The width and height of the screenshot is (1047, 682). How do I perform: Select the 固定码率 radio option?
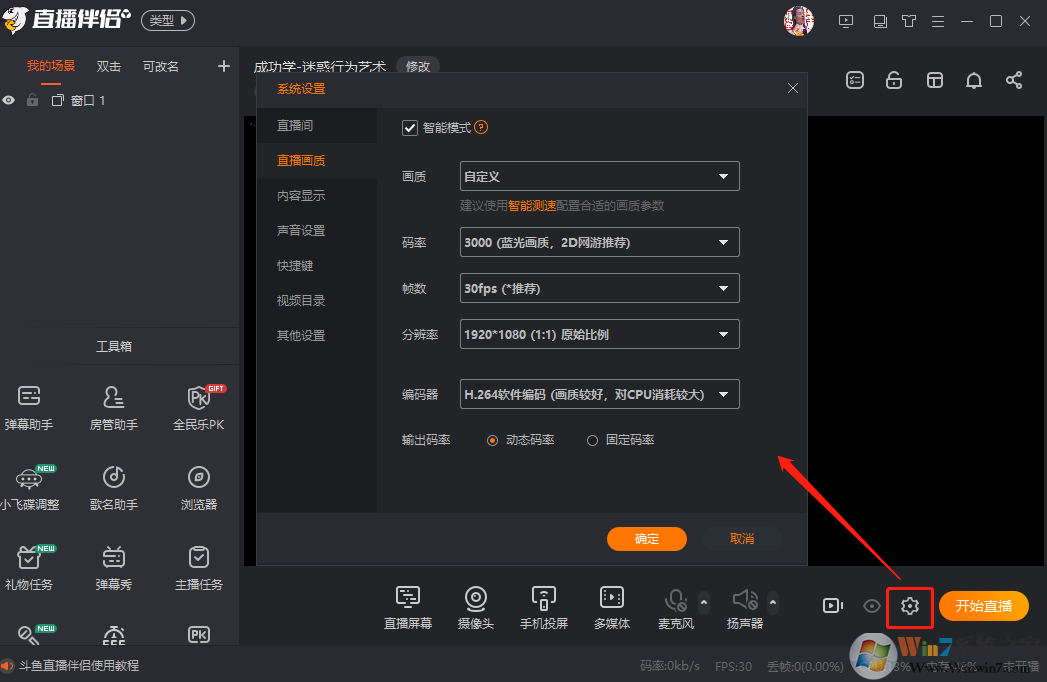[x=591, y=439]
